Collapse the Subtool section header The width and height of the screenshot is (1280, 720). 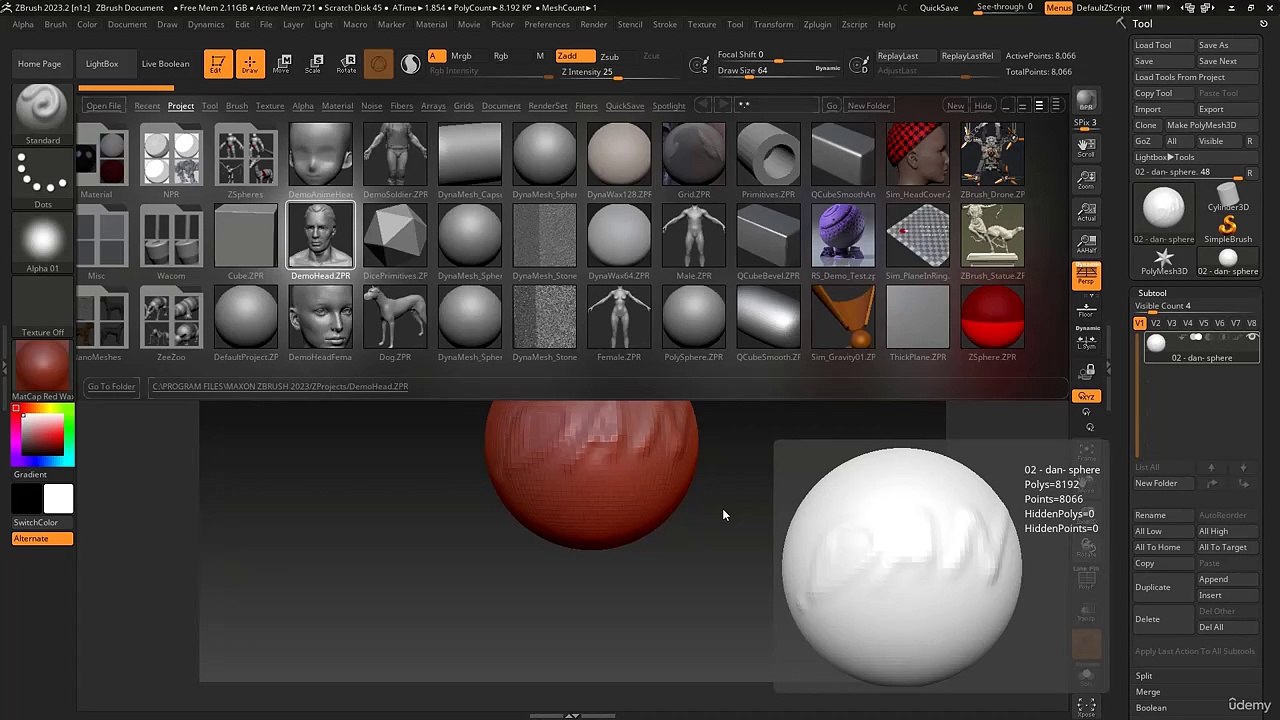click(1152, 293)
